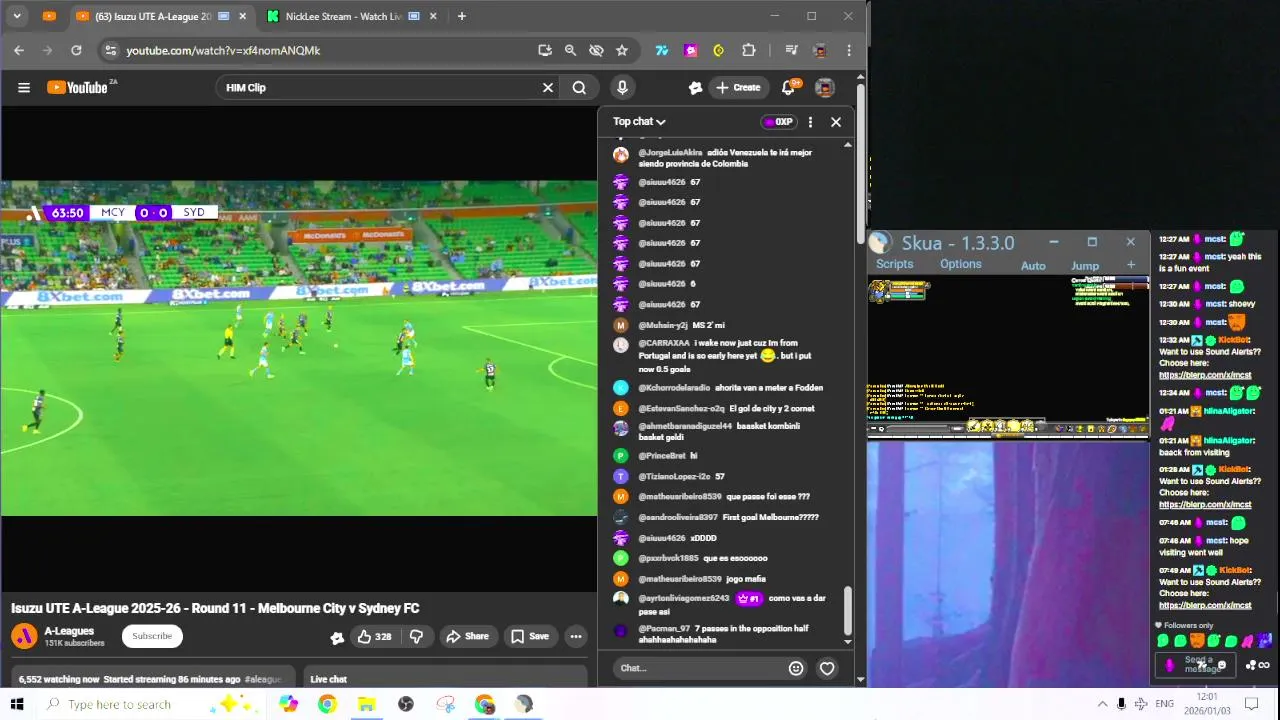Go back in Chrome

pyautogui.click(x=19, y=50)
